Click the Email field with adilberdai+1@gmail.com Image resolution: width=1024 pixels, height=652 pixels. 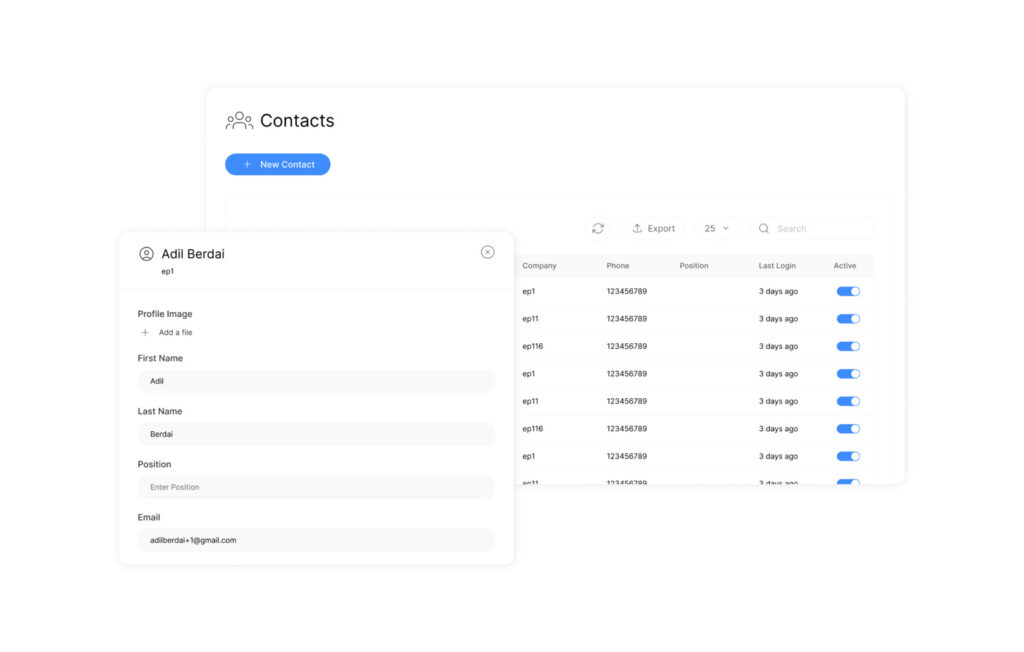click(x=316, y=540)
